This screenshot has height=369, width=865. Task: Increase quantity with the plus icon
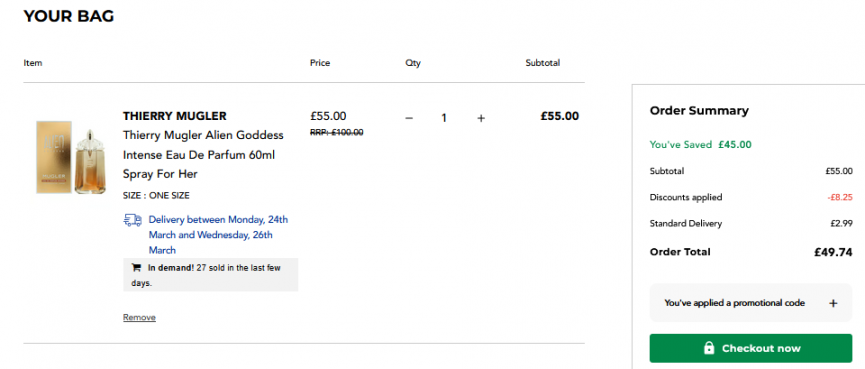(x=481, y=118)
